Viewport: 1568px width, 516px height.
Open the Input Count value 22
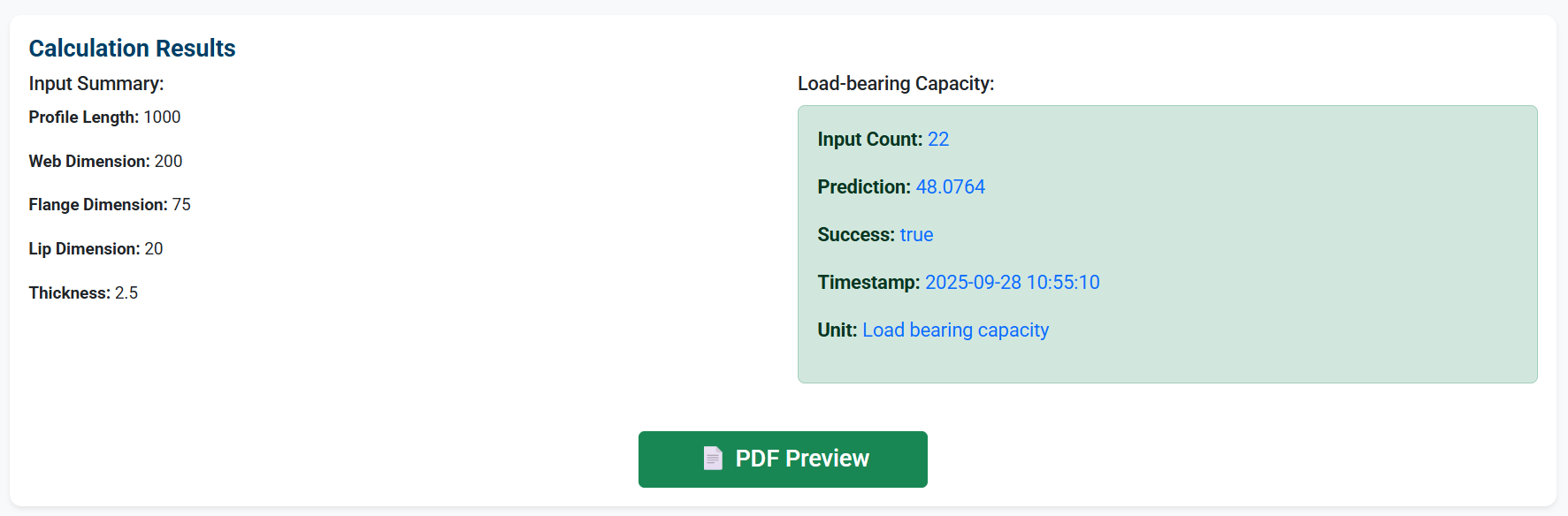pyautogui.click(x=938, y=139)
